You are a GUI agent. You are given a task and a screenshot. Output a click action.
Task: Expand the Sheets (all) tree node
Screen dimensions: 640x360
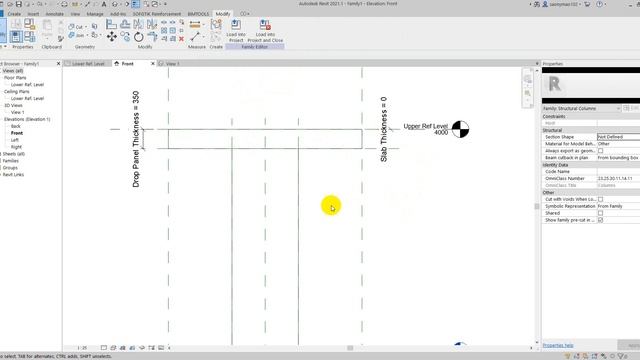tap(1, 154)
